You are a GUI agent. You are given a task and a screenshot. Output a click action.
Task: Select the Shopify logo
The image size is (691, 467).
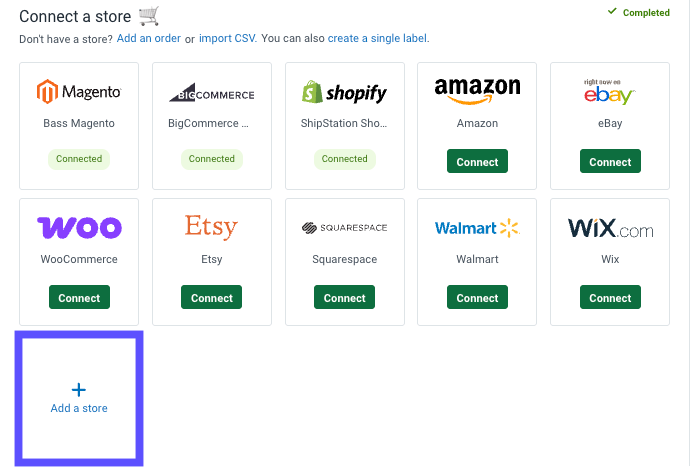(344, 92)
